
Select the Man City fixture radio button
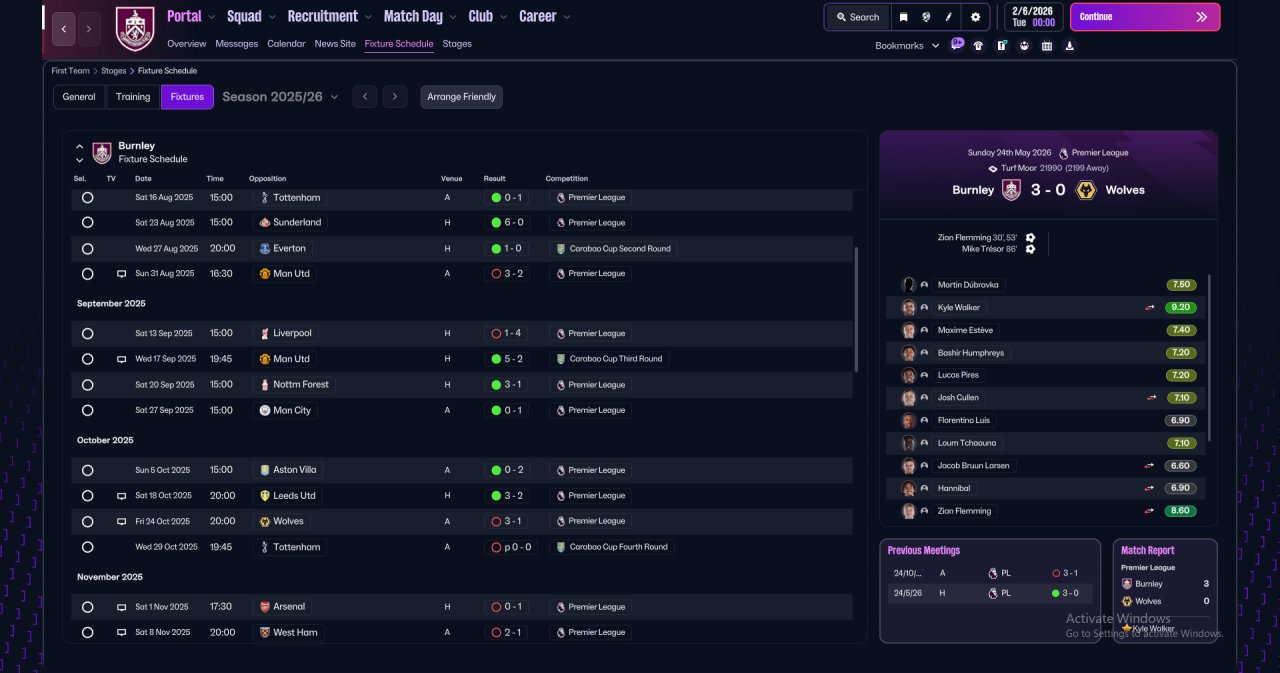point(87,410)
